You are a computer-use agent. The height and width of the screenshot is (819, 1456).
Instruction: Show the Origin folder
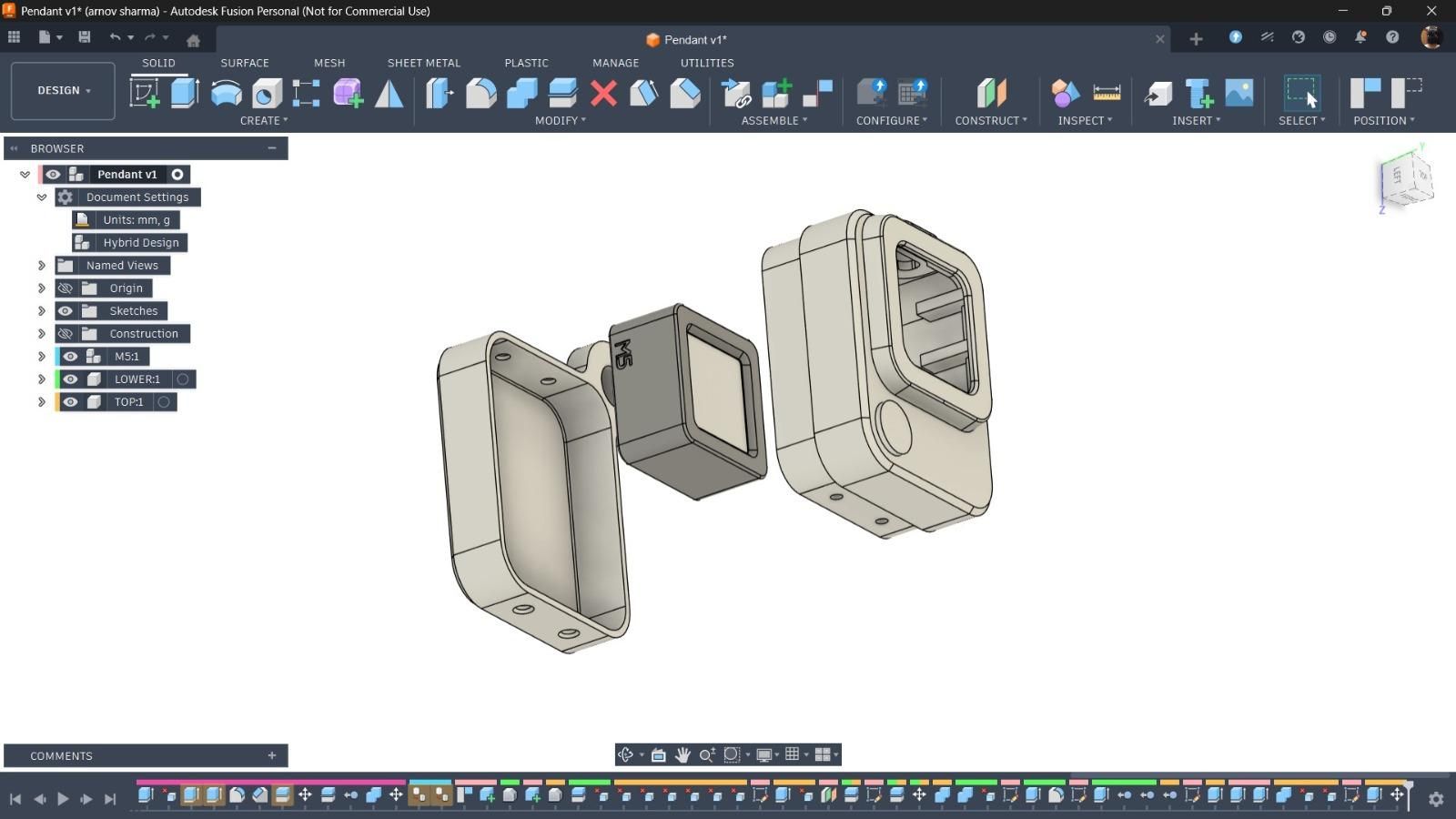pyautogui.click(x=66, y=288)
